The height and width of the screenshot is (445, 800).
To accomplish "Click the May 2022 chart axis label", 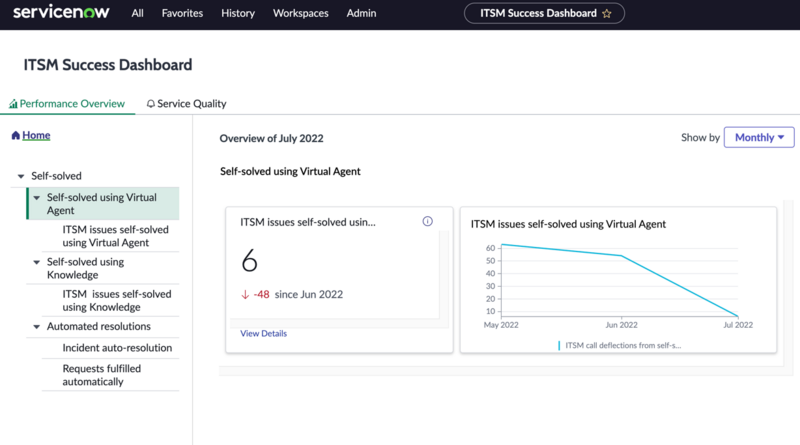I will [501, 325].
